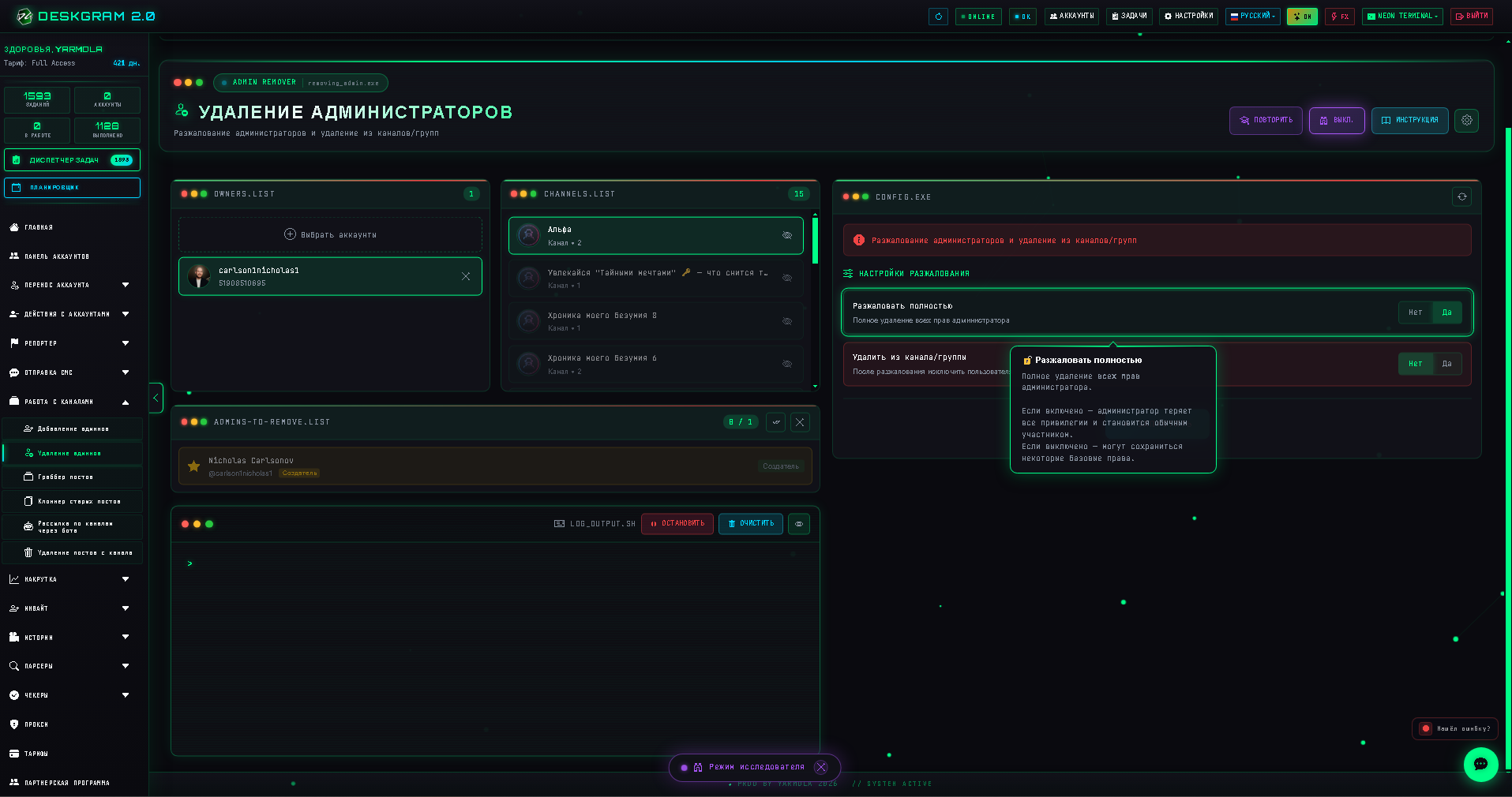The width and height of the screenshot is (1512, 797).
Task: Set Удалить из канала/группы to Да
Action: 1446,364
